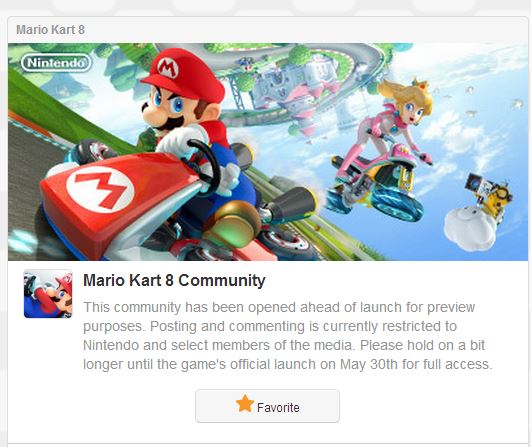Click the Mario Kart 8 Community heading

pos(174,280)
